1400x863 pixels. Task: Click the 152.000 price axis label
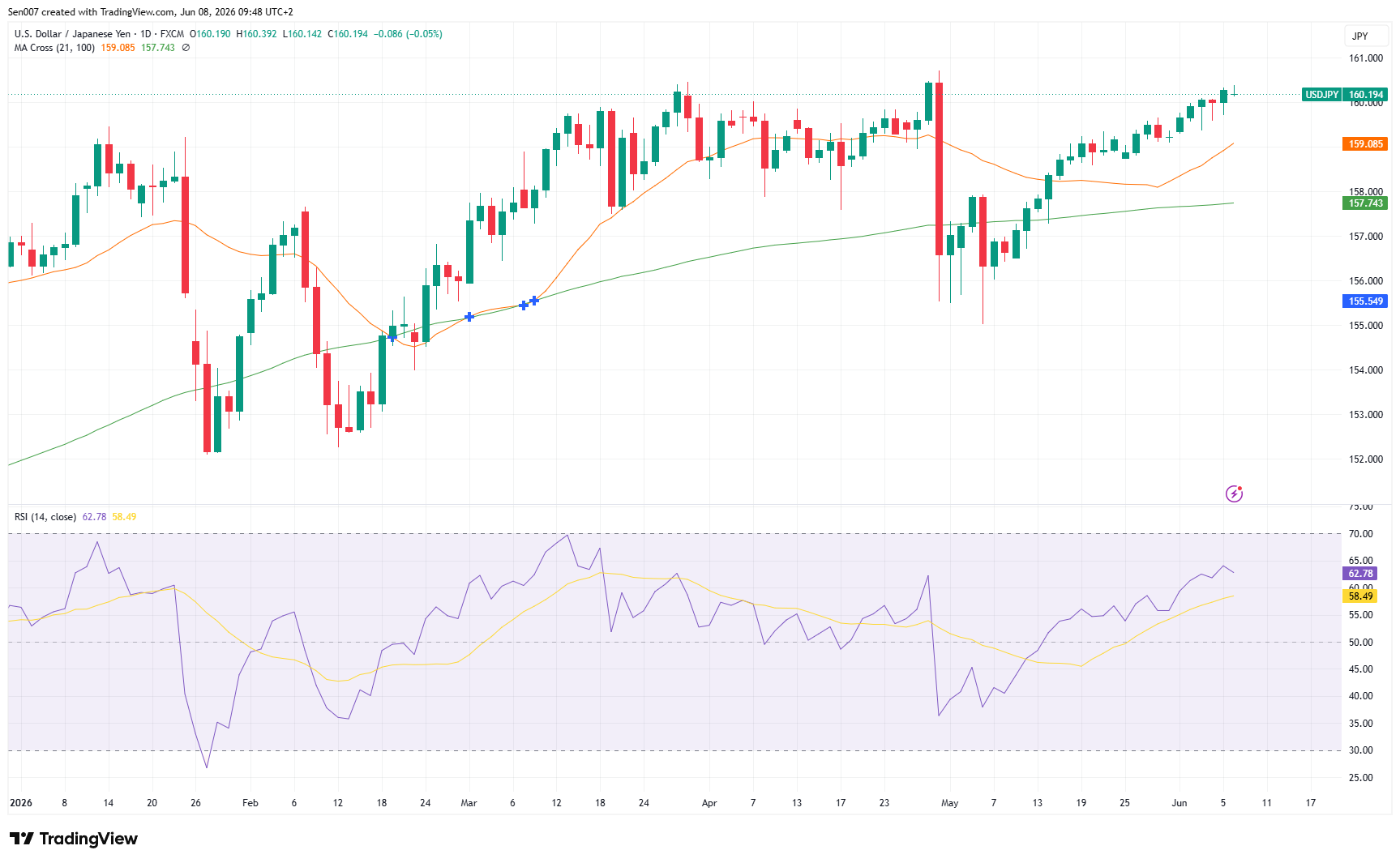[x=1366, y=459]
